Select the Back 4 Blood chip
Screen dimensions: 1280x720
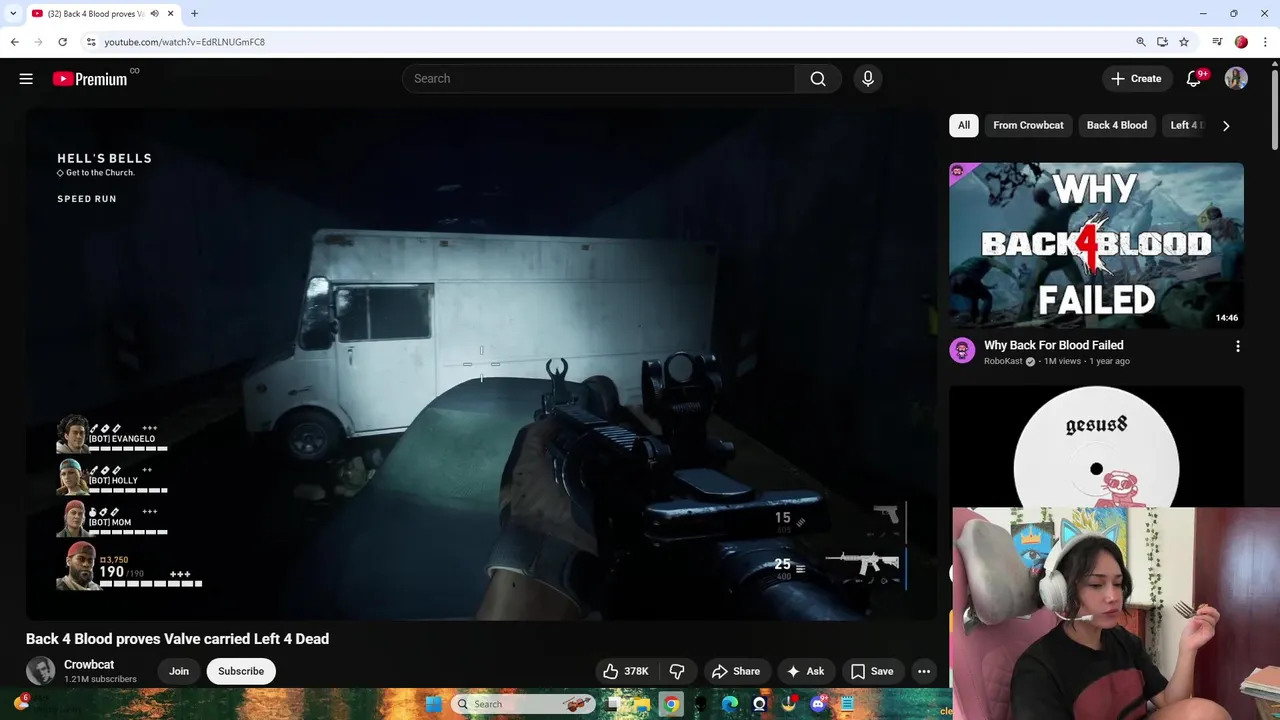(x=1117, y=125)
